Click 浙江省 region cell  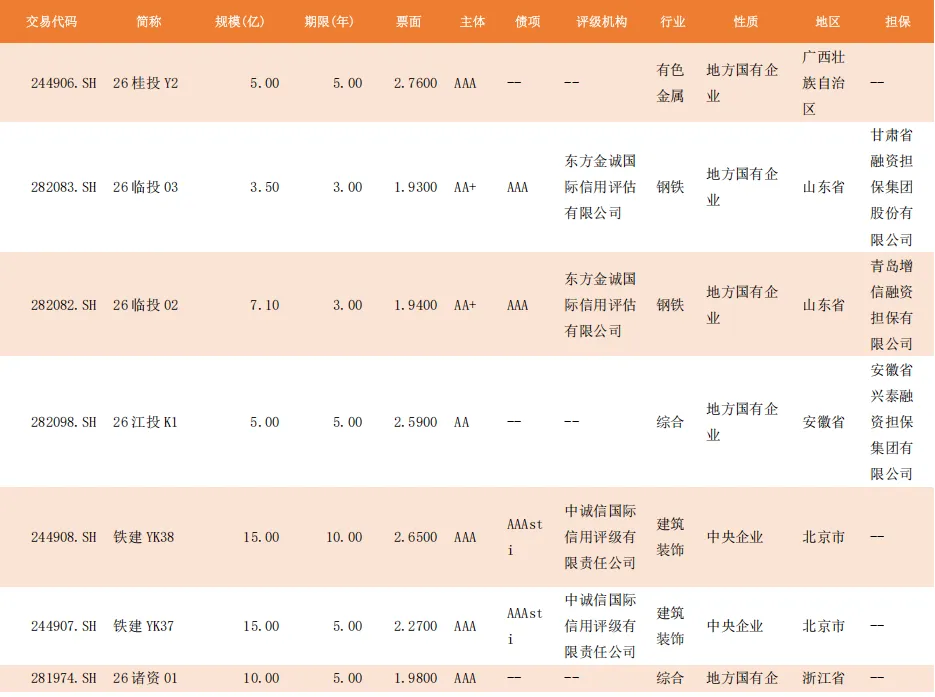pos(823,679)
